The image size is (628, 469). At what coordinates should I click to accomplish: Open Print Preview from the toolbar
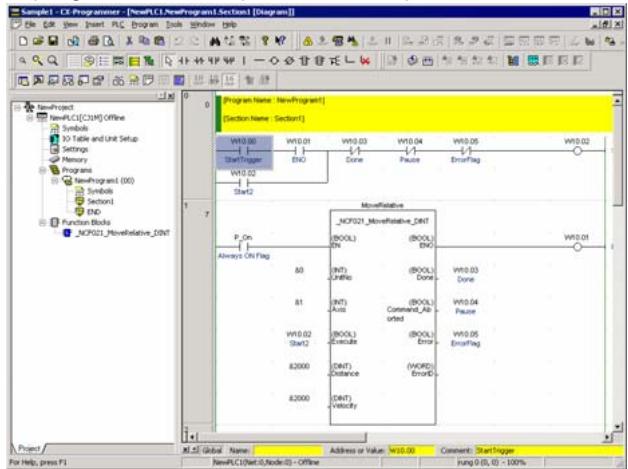[x=109, y=41]
